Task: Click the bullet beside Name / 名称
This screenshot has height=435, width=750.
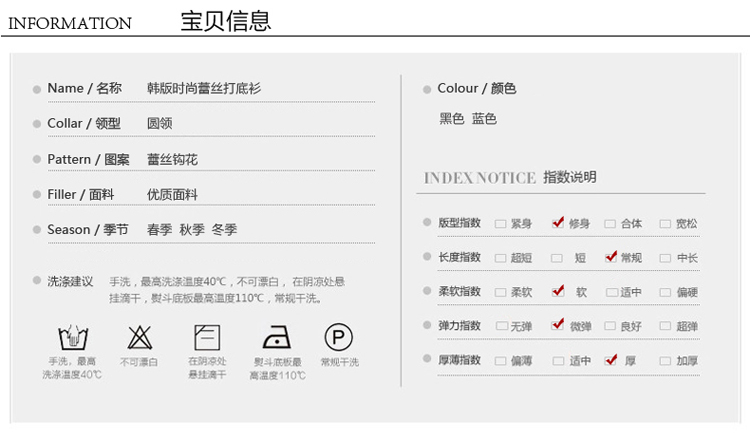Action: click(x=37, y=89)
